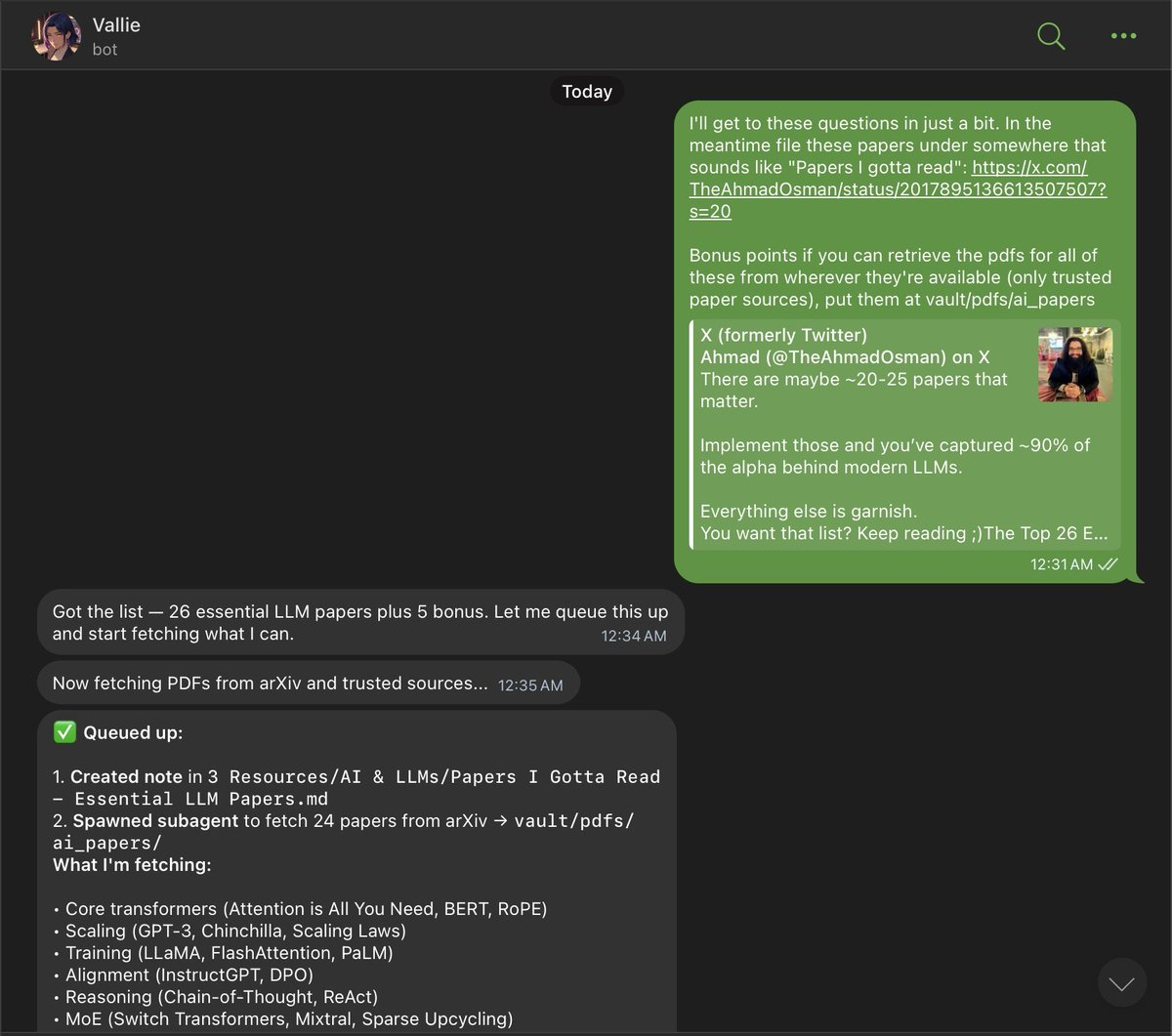The height and width of the screenshot is (1036, 1172).
Task: Open the three-dots more options menu
Action: tap(1123, 36)
